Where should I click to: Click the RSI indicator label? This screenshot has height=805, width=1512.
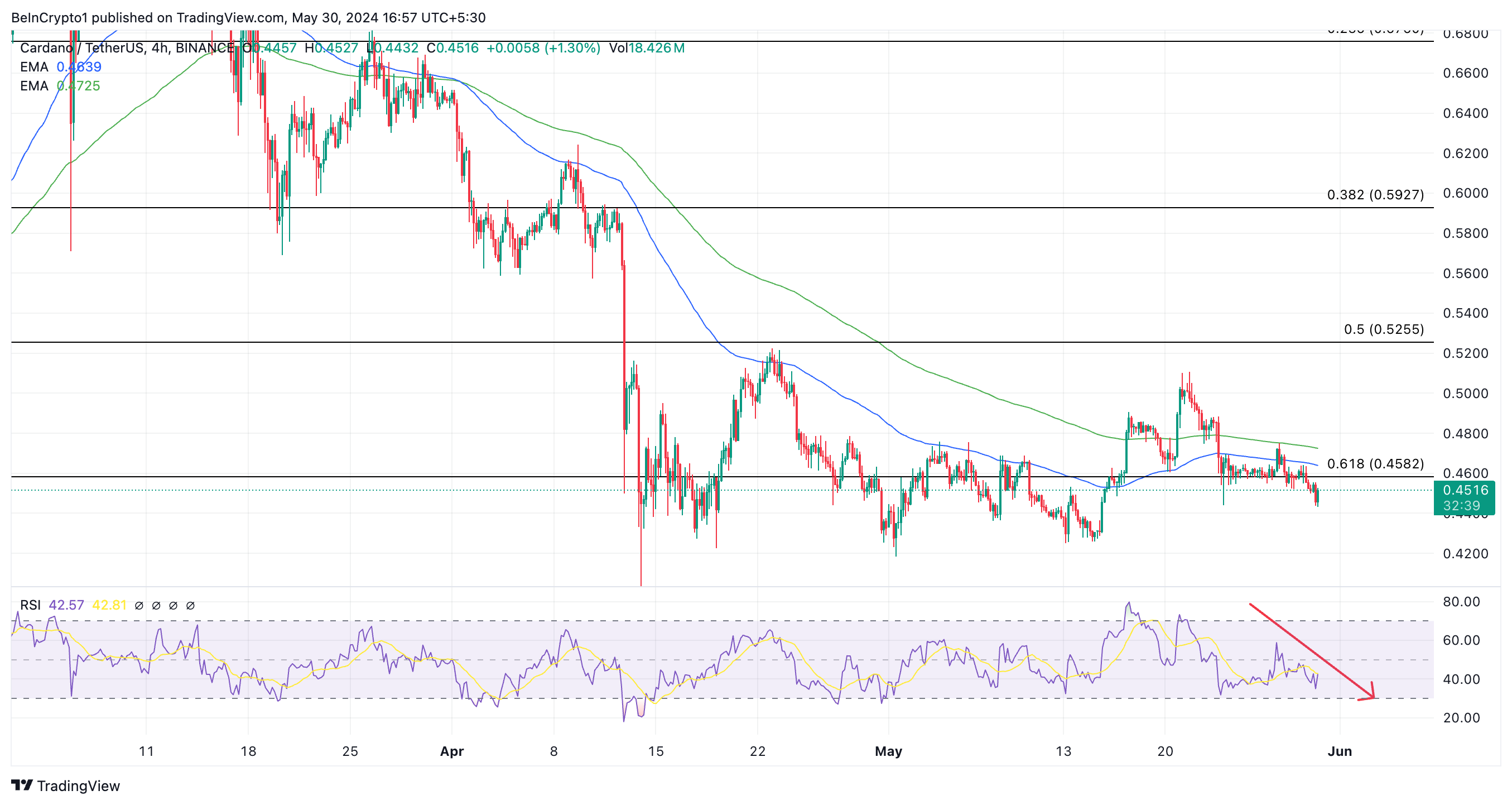[30, 605]
